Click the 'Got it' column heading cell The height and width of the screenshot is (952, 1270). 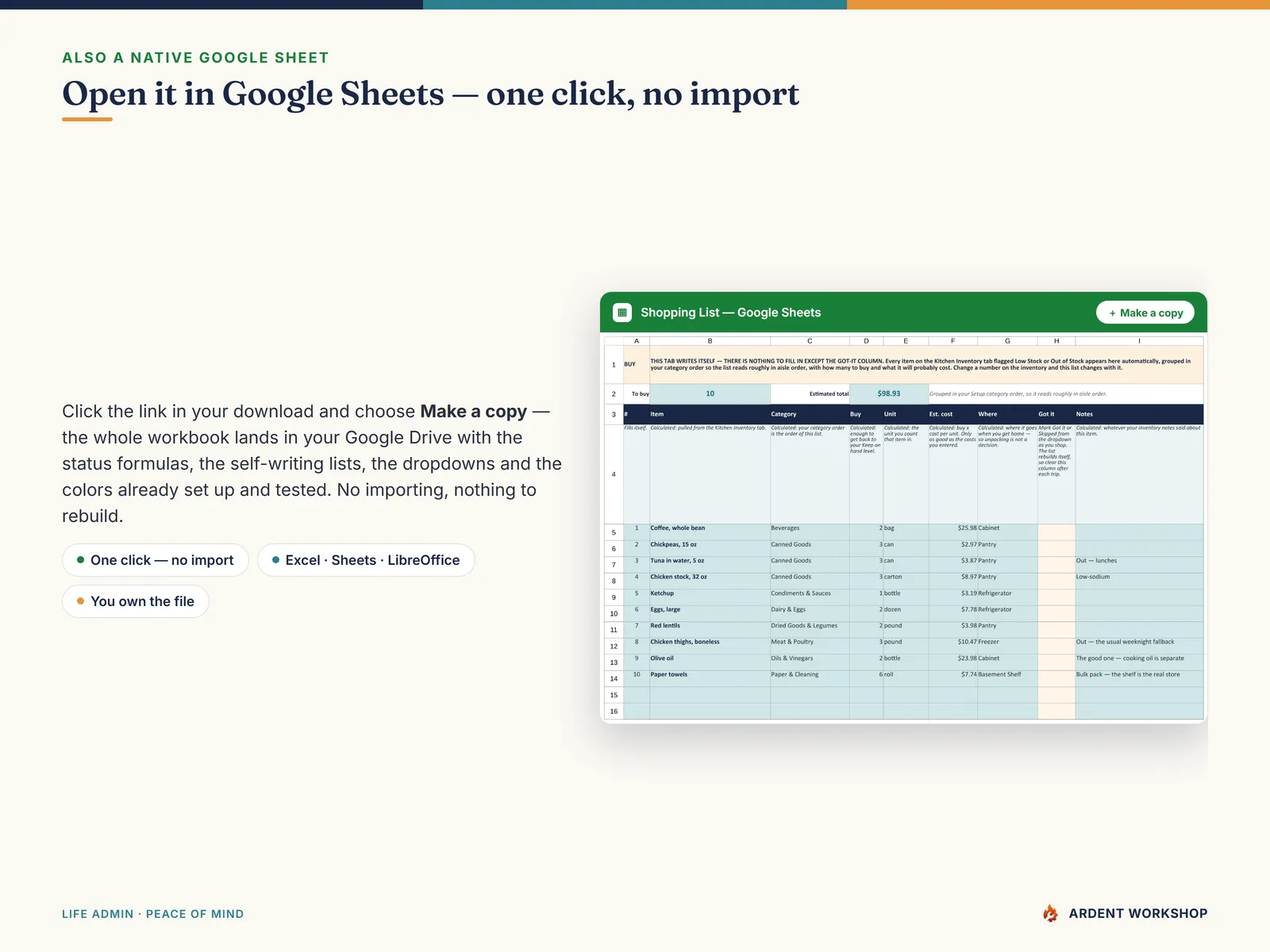click(x=1056, y=414)
